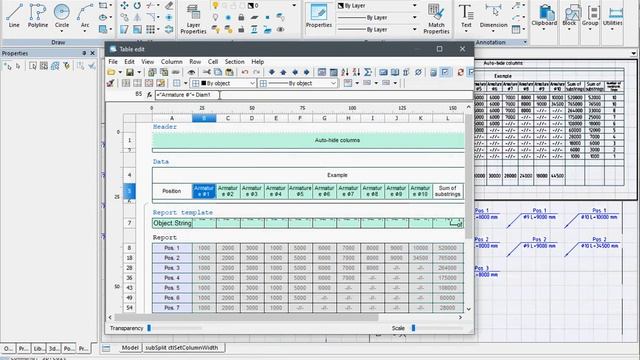Click the sort ascending A-Z icon
640x360 pixels.
(x=345, y=72)
